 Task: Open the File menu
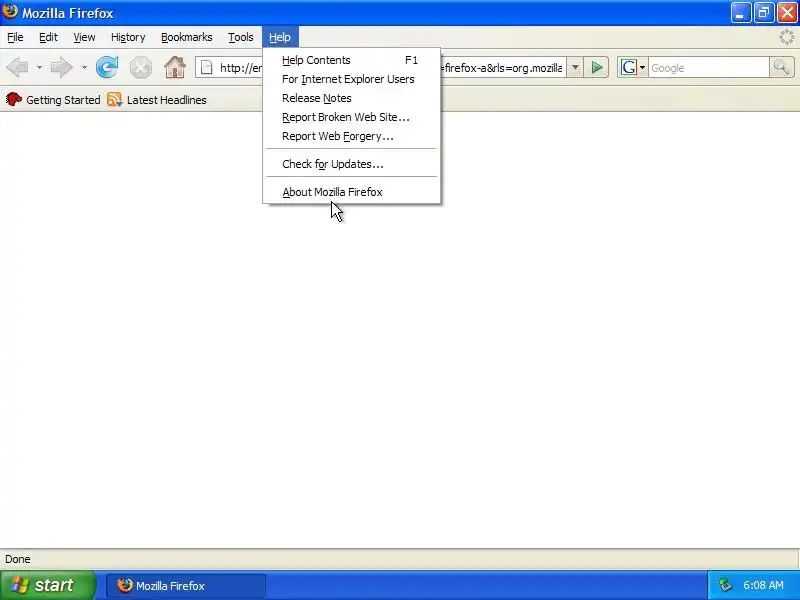pyautogui.click(x=15, y=37)
